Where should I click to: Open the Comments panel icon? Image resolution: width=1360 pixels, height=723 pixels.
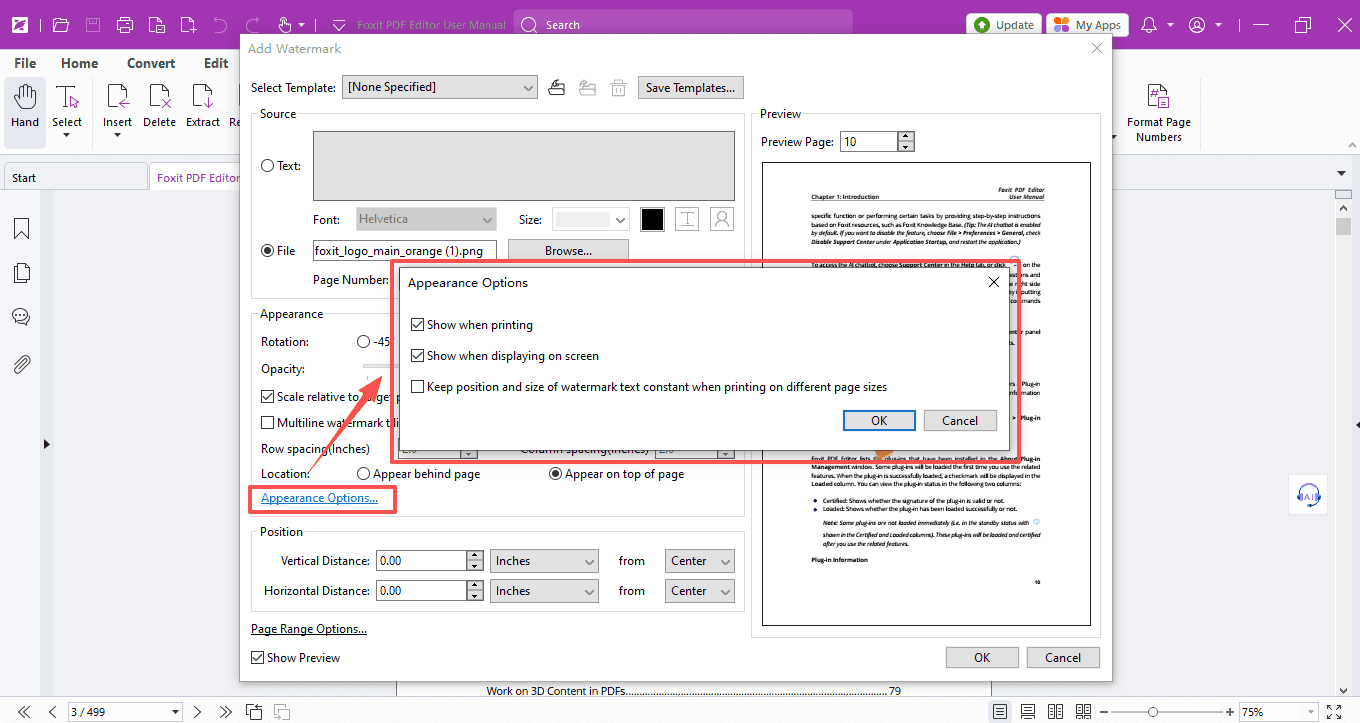21,317
